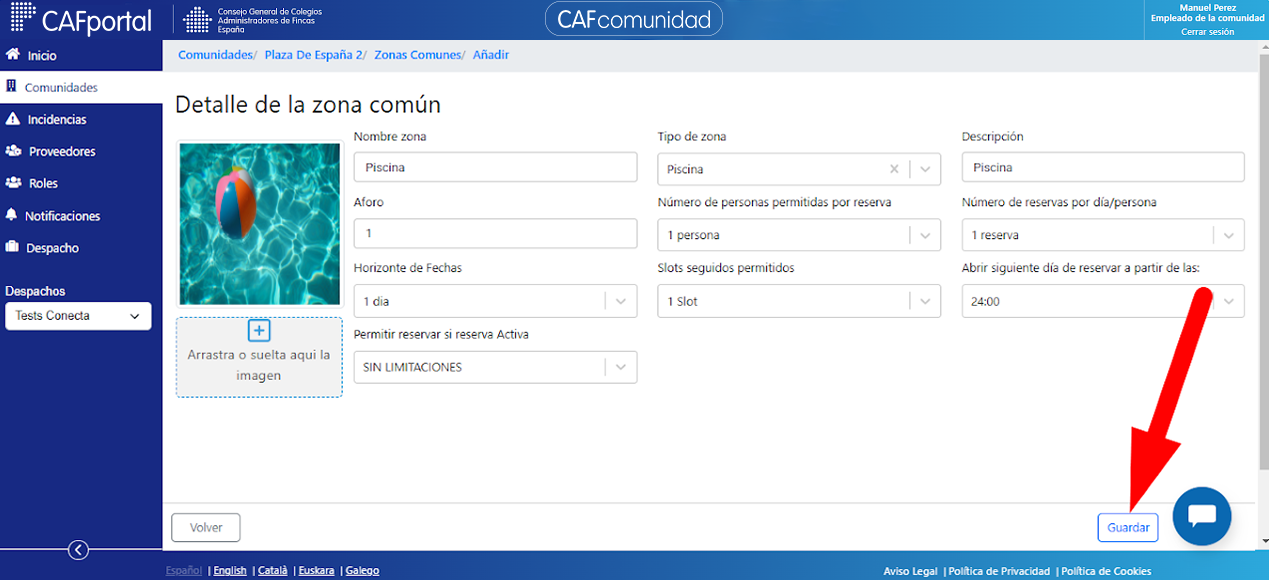Open the Tests Conecta despacho selector
The width and height of the screenshot is (1269, 580).
tap(78, 316)
